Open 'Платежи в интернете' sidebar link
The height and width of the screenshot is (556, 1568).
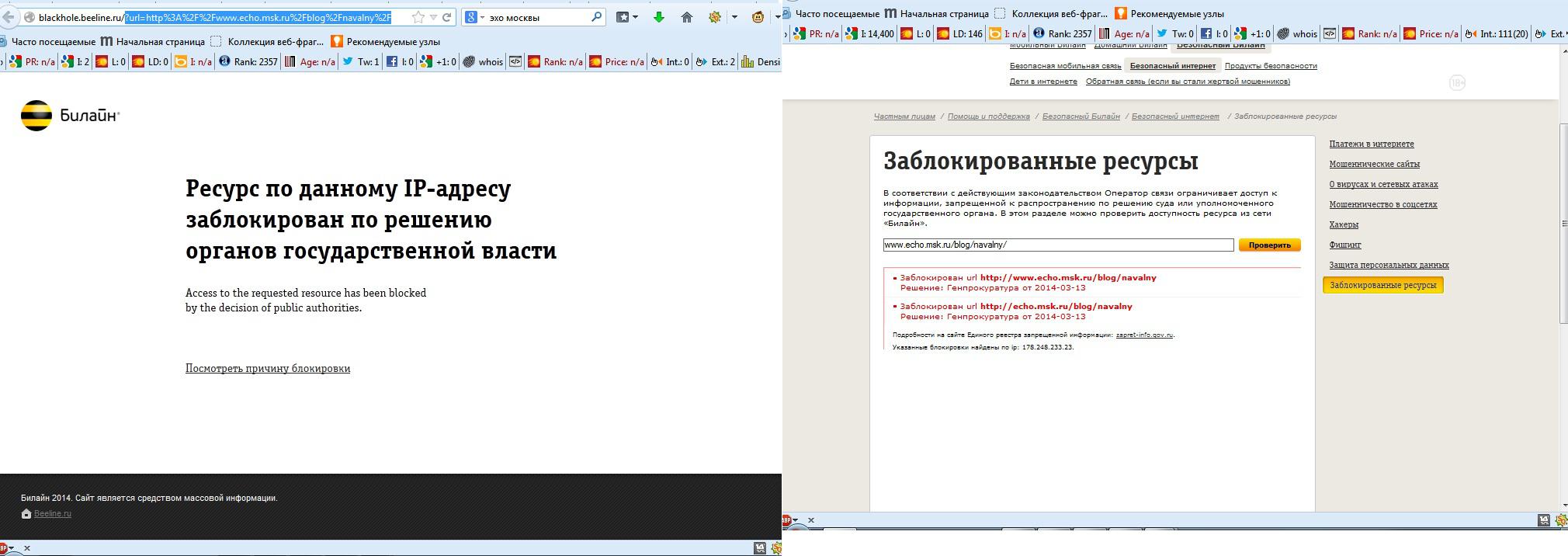click(x=1372, y=144)
